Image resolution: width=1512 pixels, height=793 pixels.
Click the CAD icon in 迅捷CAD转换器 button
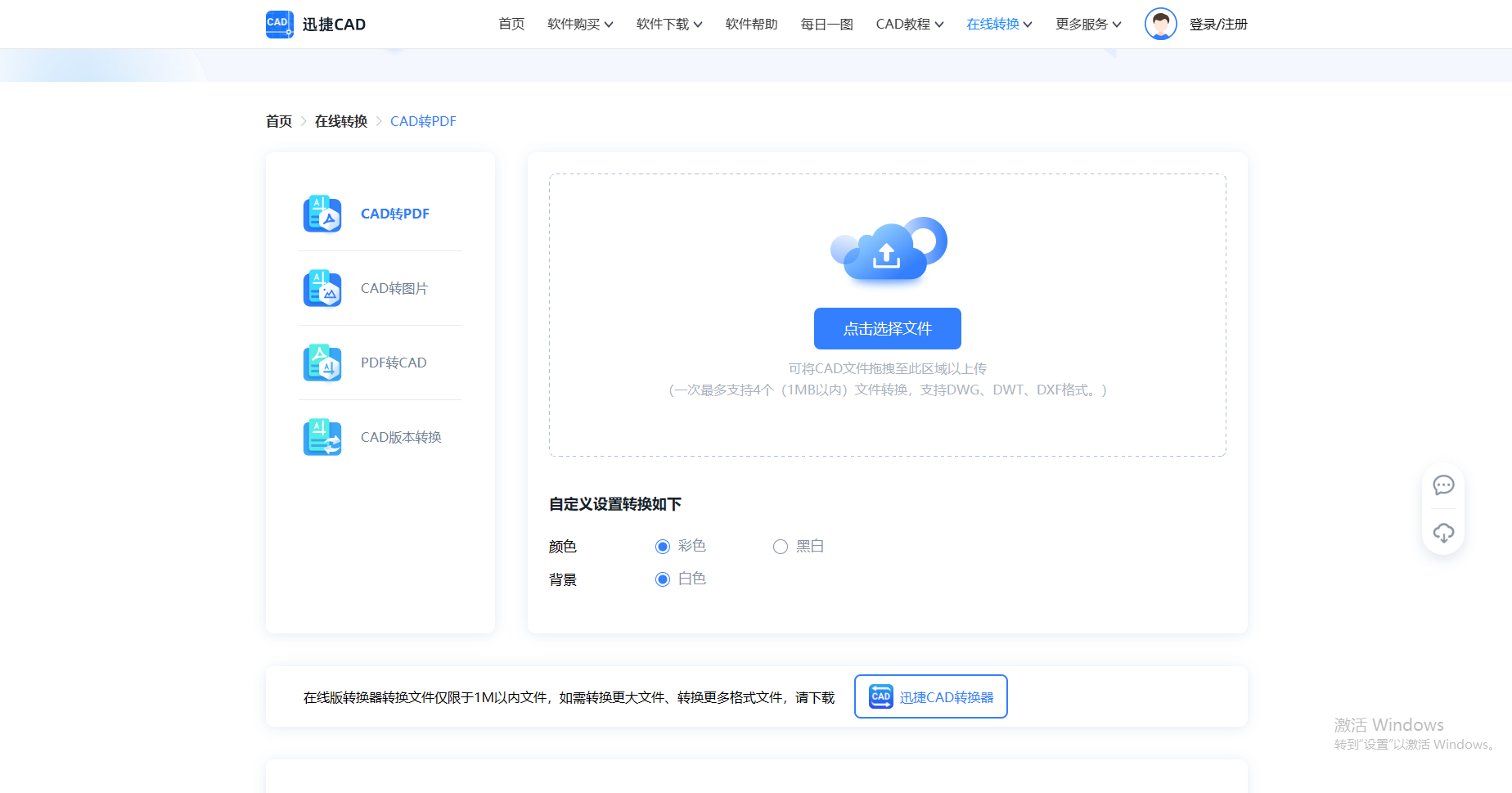pos(881,696)
